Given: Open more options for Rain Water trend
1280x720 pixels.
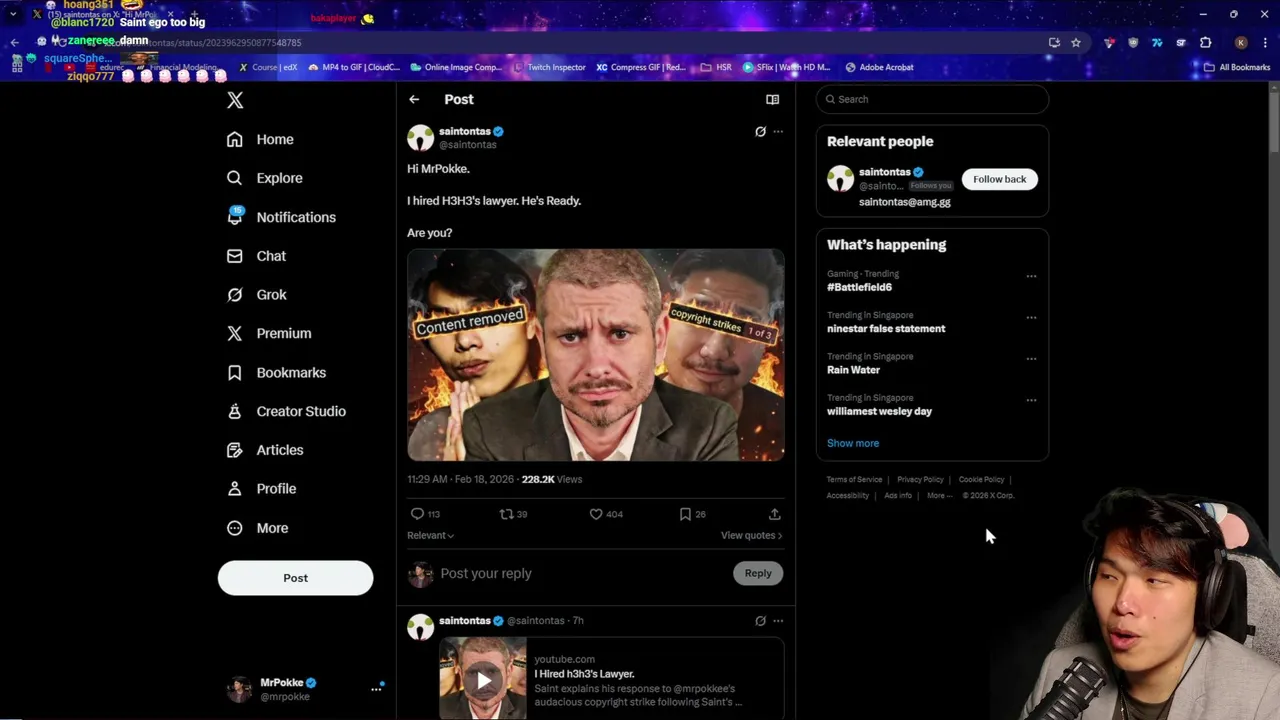Looking at the screenshot, I should click(1031, 359).
